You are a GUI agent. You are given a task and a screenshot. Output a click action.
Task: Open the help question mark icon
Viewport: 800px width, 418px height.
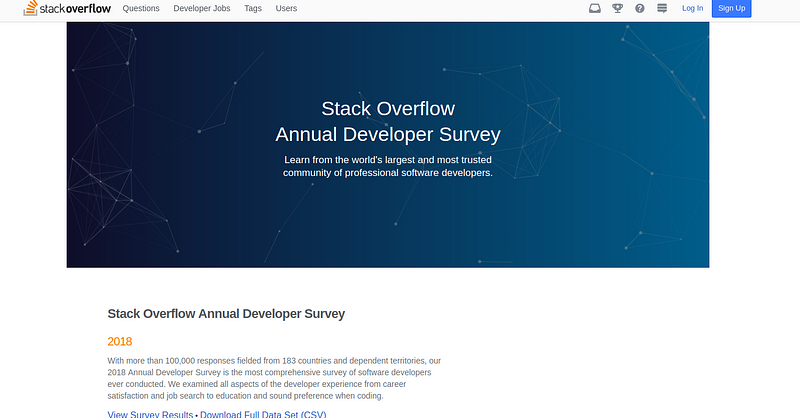[x=640, y=8]
